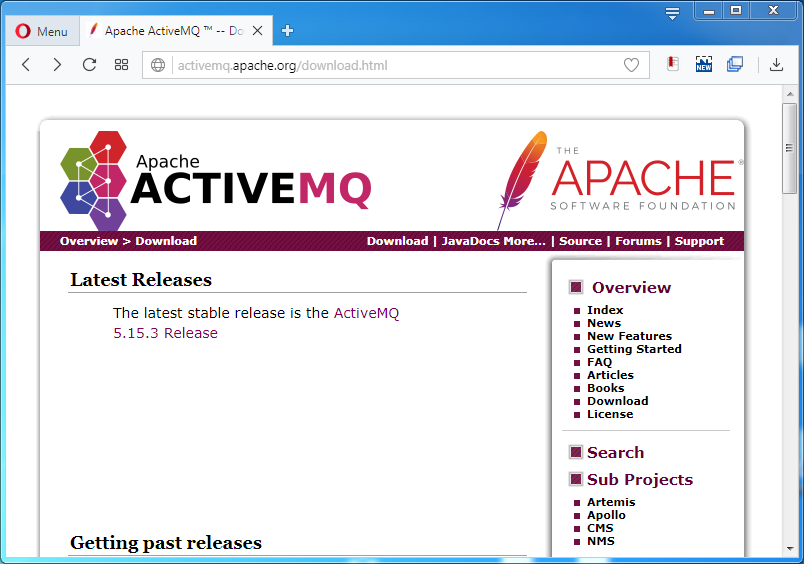Screen dimensions: 804x564
Task: Click the Overview sidebar heading
Action: (x=631, y=288)
